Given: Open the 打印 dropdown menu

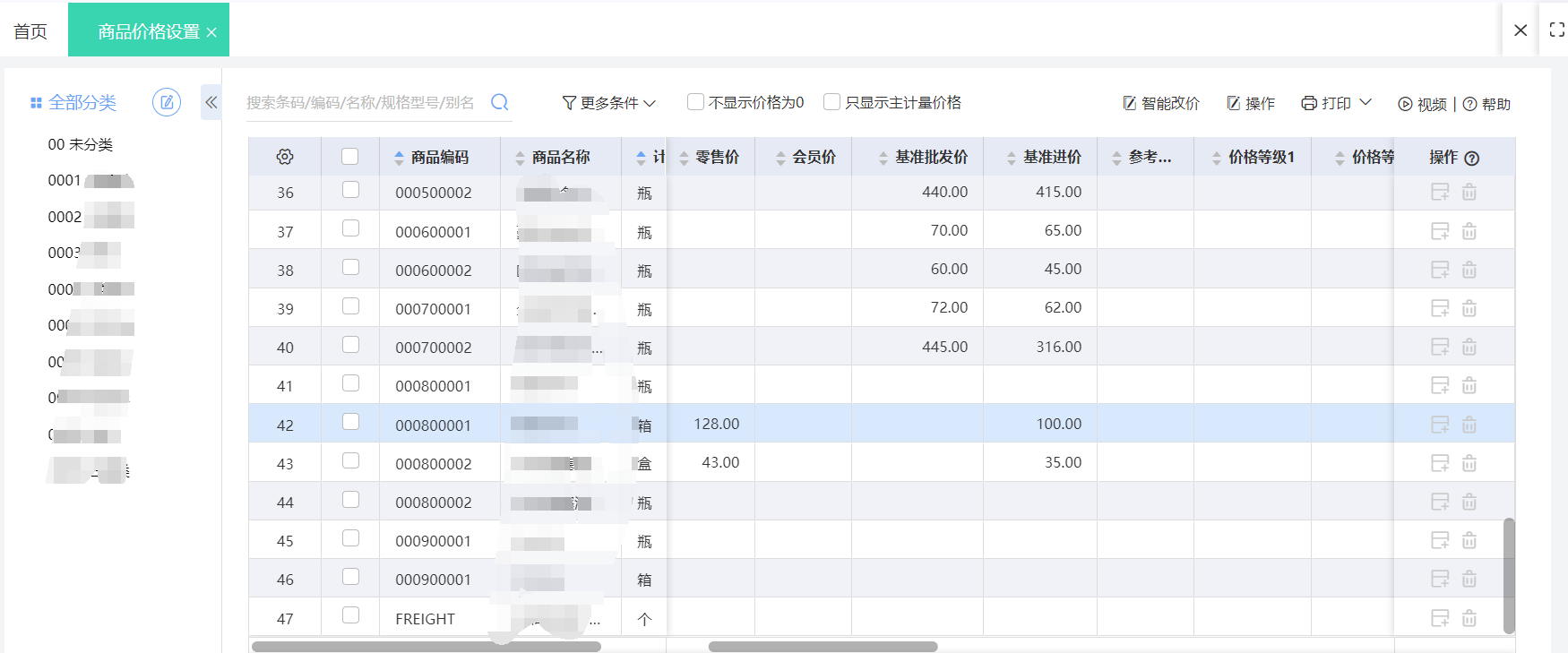Looking at the screenshot, I should coord(1336,103).
